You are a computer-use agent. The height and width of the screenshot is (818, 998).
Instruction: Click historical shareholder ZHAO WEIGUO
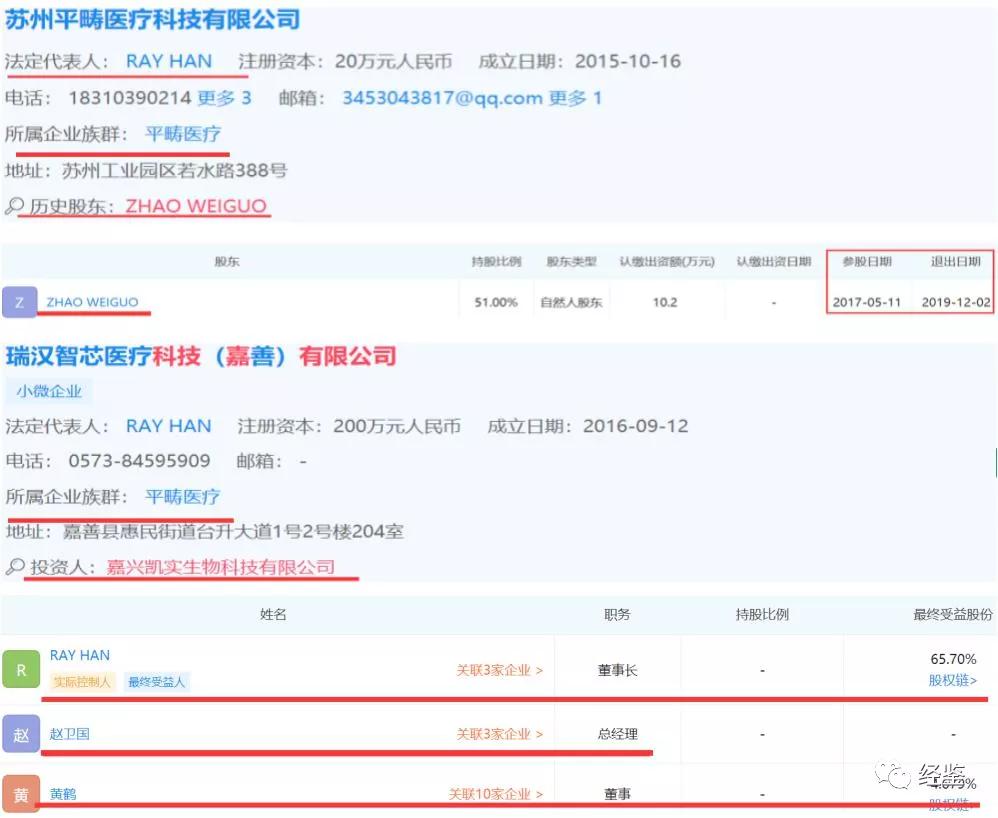[x=196, y=207]
